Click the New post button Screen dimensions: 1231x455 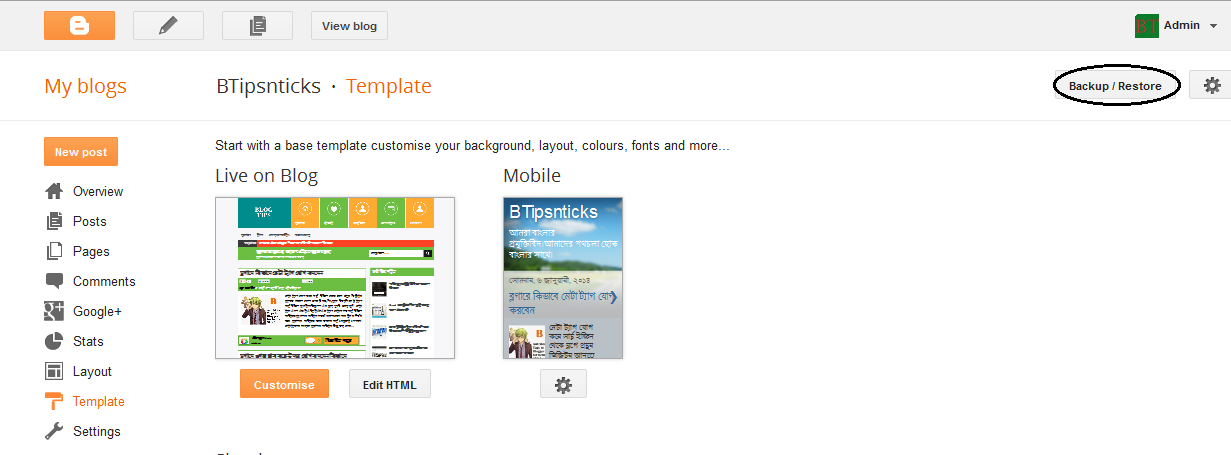coord(81,152)
